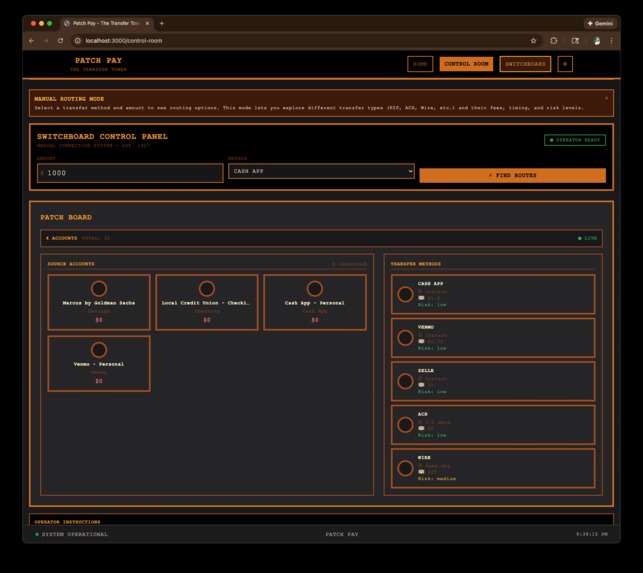The height and width of the screenshot is (573, 643).
Task: Click the Wire timing clock icon
Action: [420, 466]
